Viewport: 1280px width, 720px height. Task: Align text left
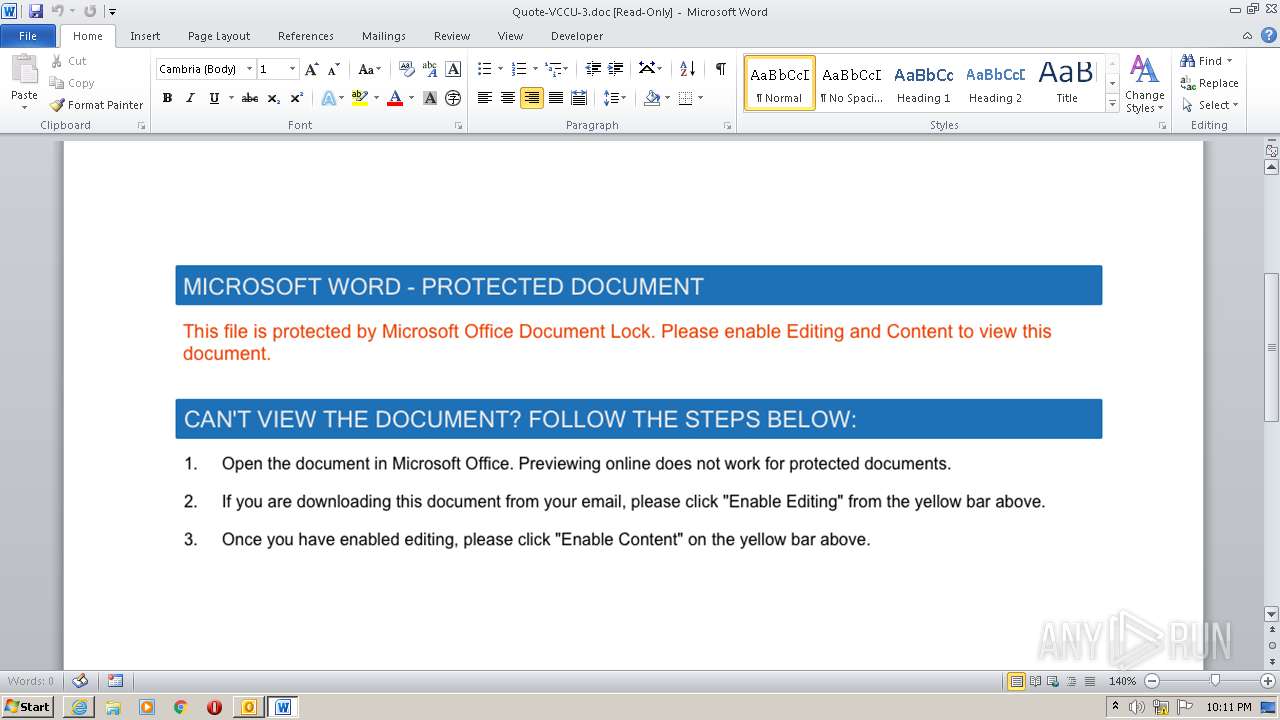pos(485,98)
